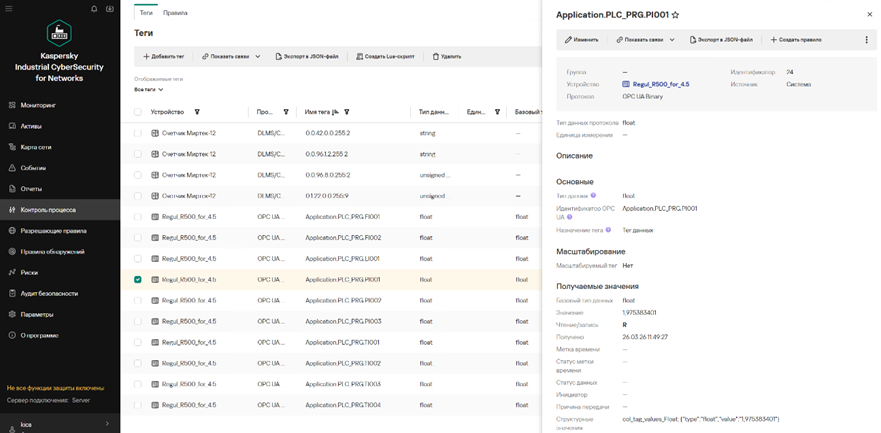Click the hamburger menu icon in sidebar
Image resolution: width=881 pixels, height=433 pixels.
[9, 9]
